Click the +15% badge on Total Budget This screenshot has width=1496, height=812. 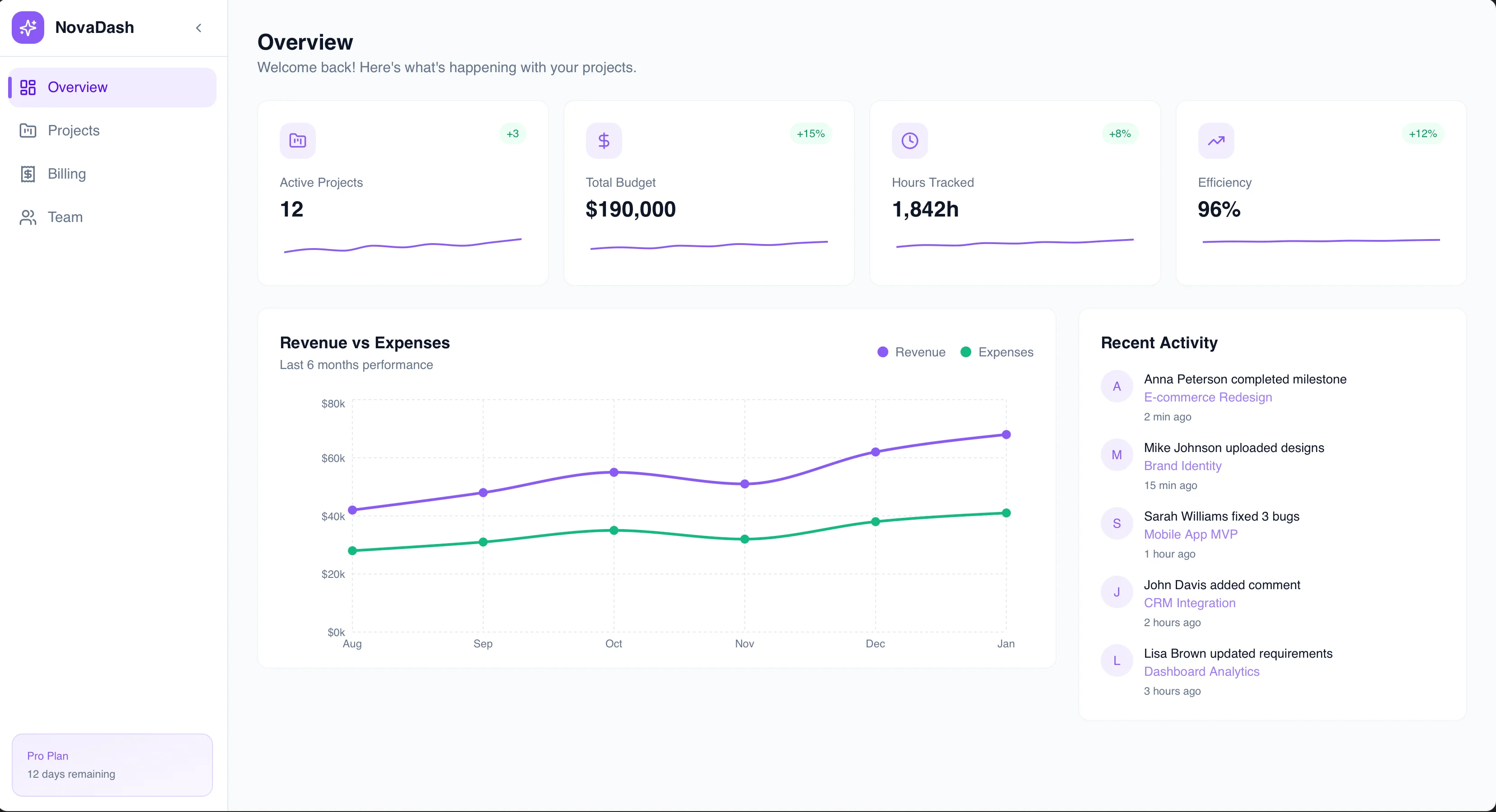coord(810,134)
